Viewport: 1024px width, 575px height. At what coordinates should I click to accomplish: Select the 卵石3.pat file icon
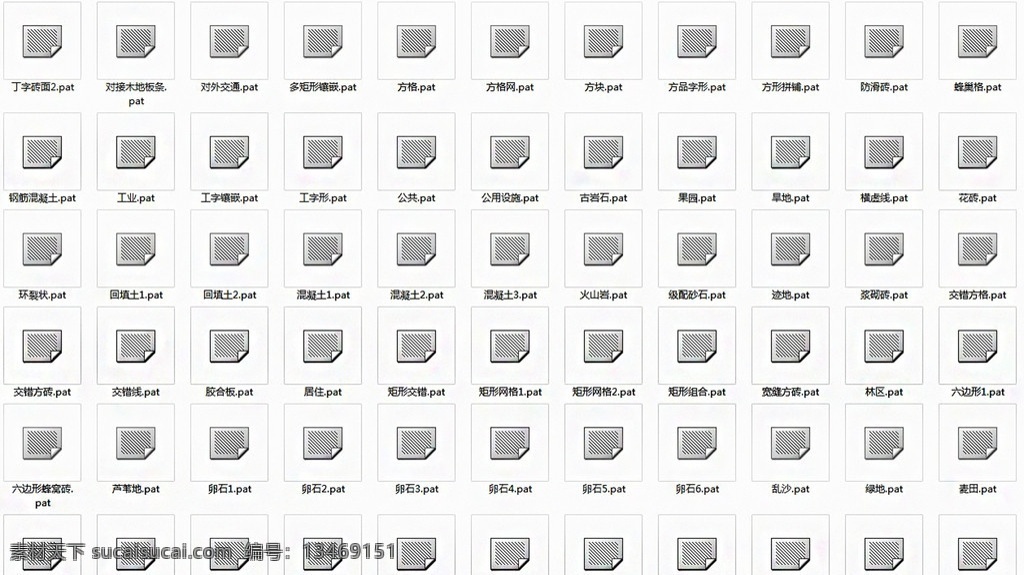417,442
